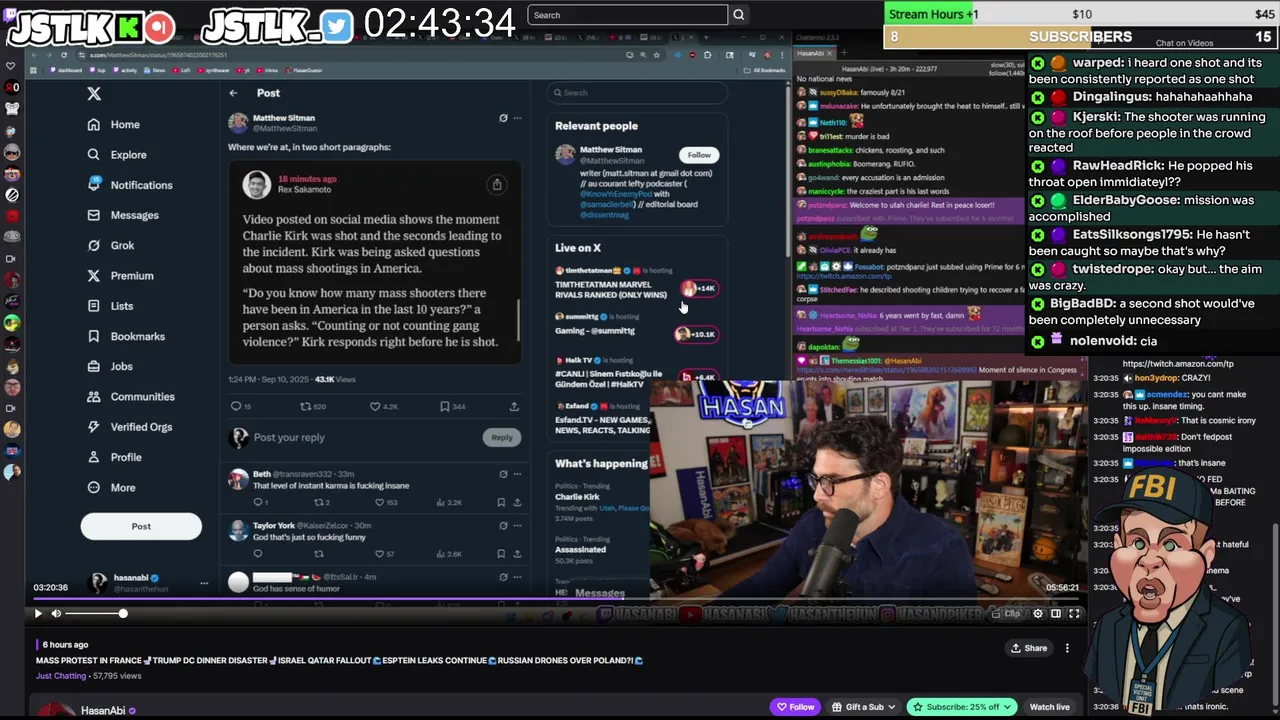Go back with the arrow beside the Post heading
The image size is (1280, 720).
(x=233, y=93)
